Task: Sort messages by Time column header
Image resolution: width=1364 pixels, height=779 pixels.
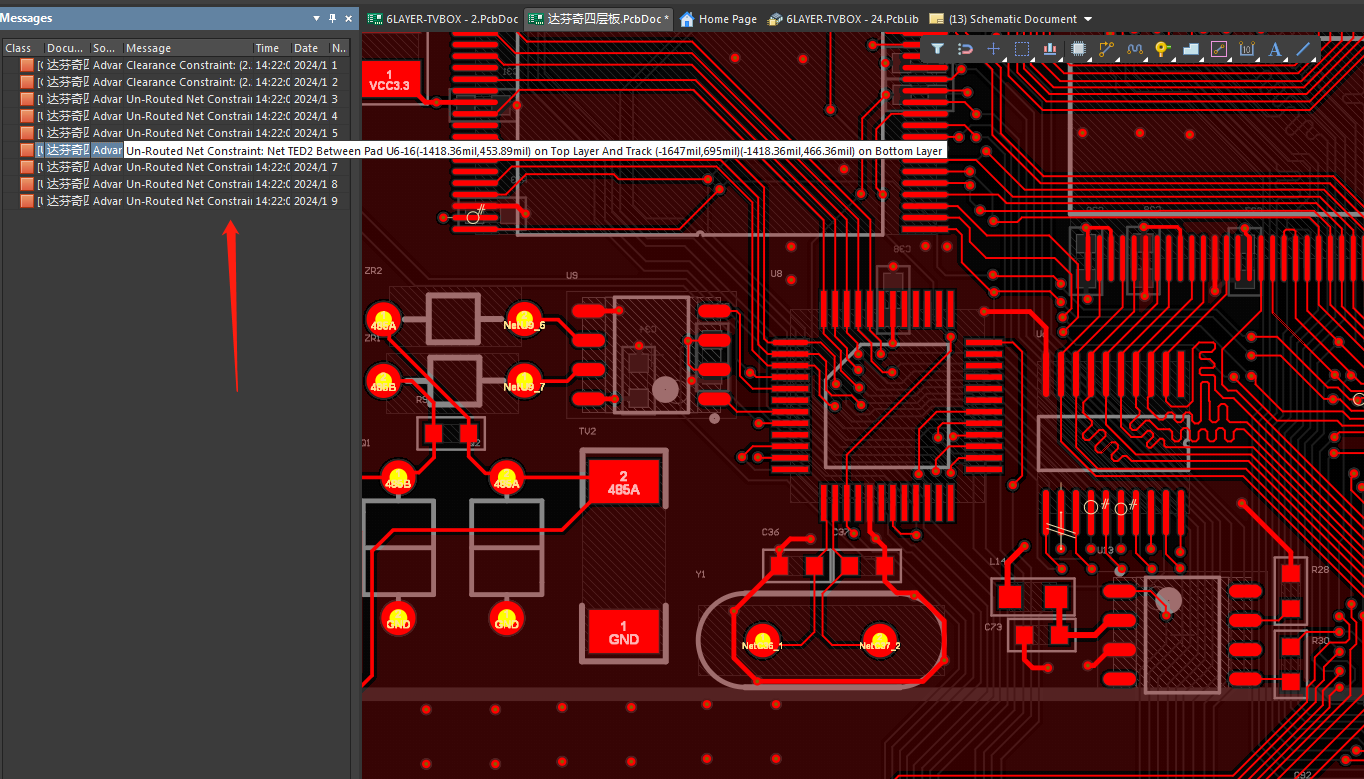Action: click(x=271, y=48)
